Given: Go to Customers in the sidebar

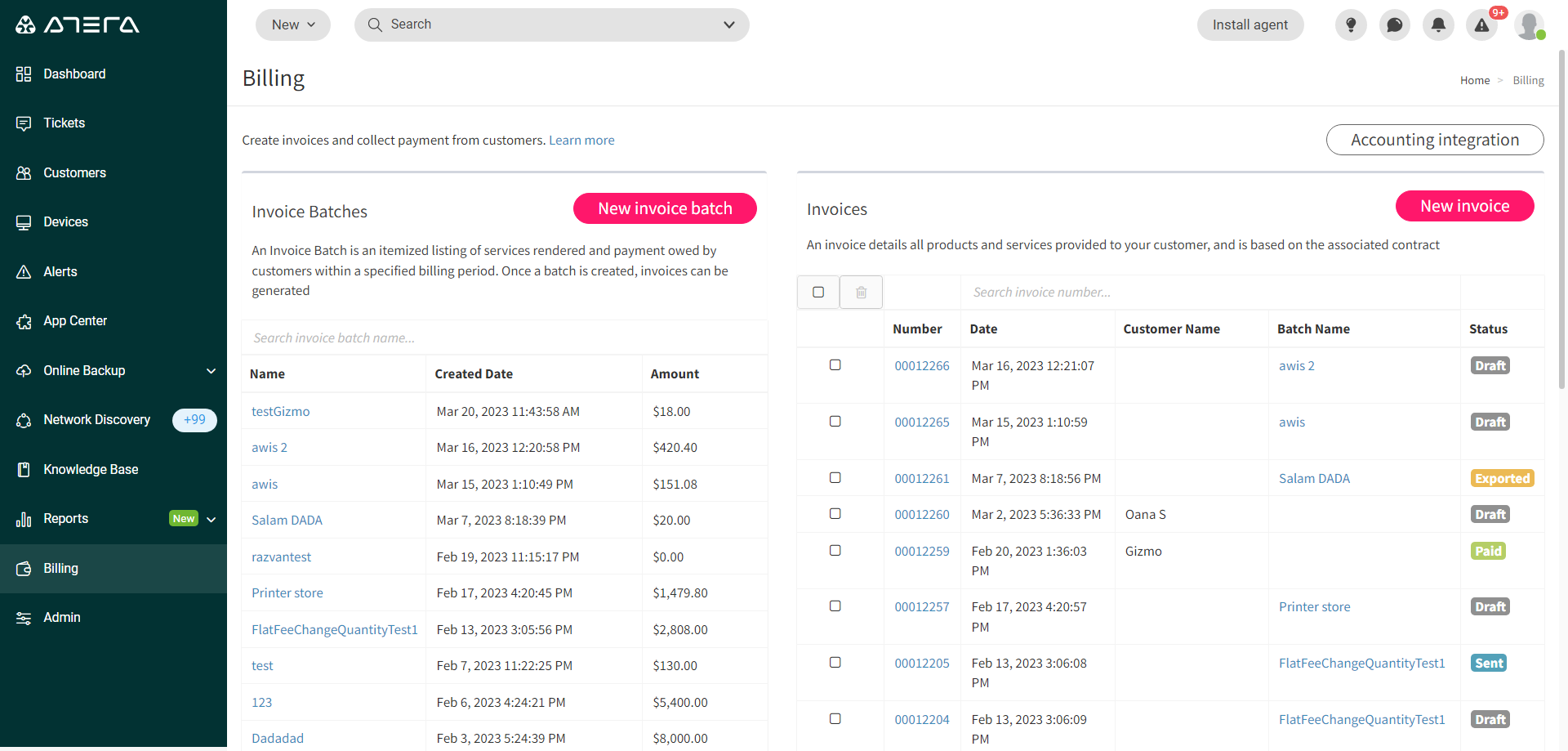Looking at the screenshot, I should click(x=74, y=173).
